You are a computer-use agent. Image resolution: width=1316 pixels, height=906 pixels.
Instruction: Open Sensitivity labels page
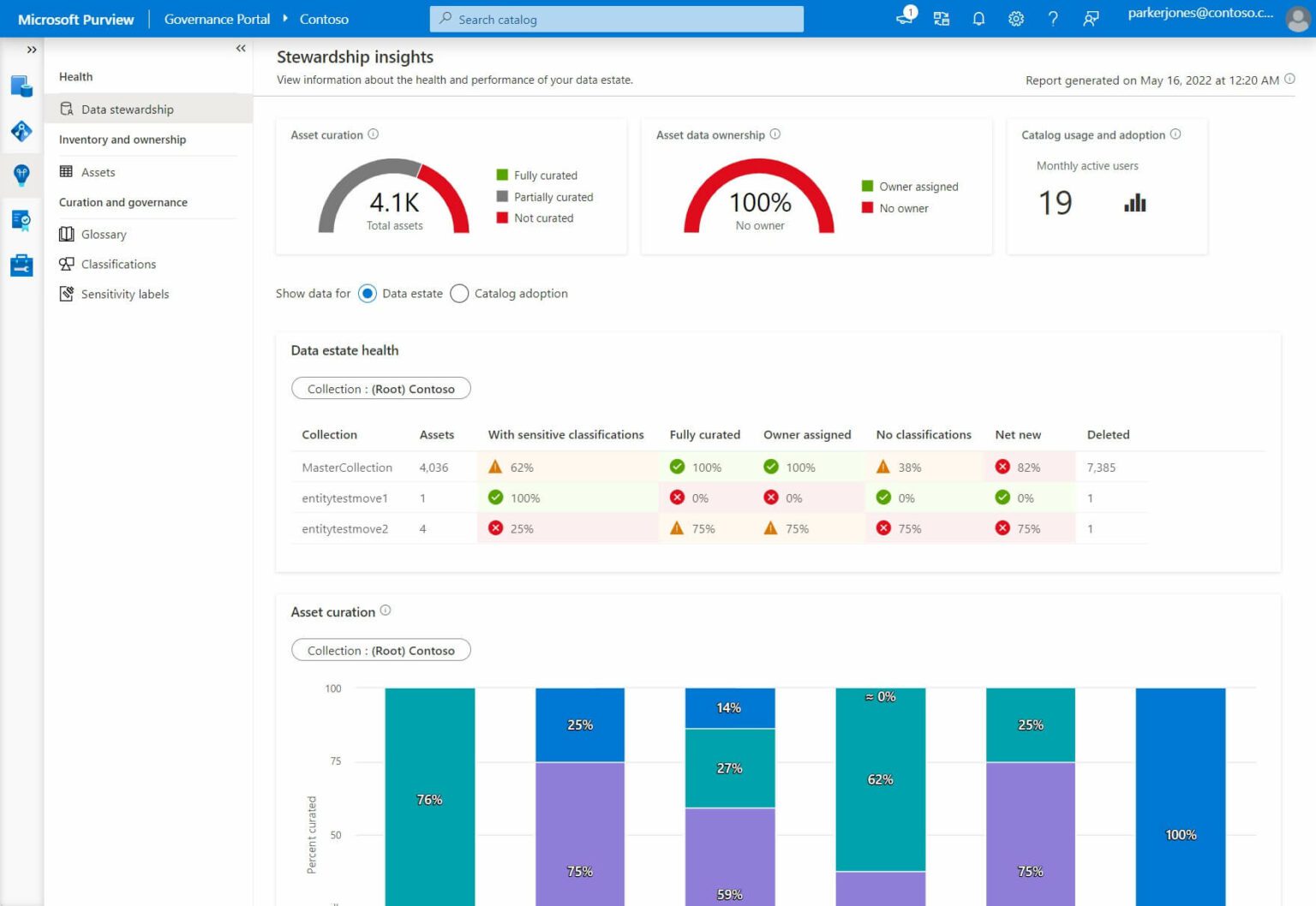(x=124, y=294)
